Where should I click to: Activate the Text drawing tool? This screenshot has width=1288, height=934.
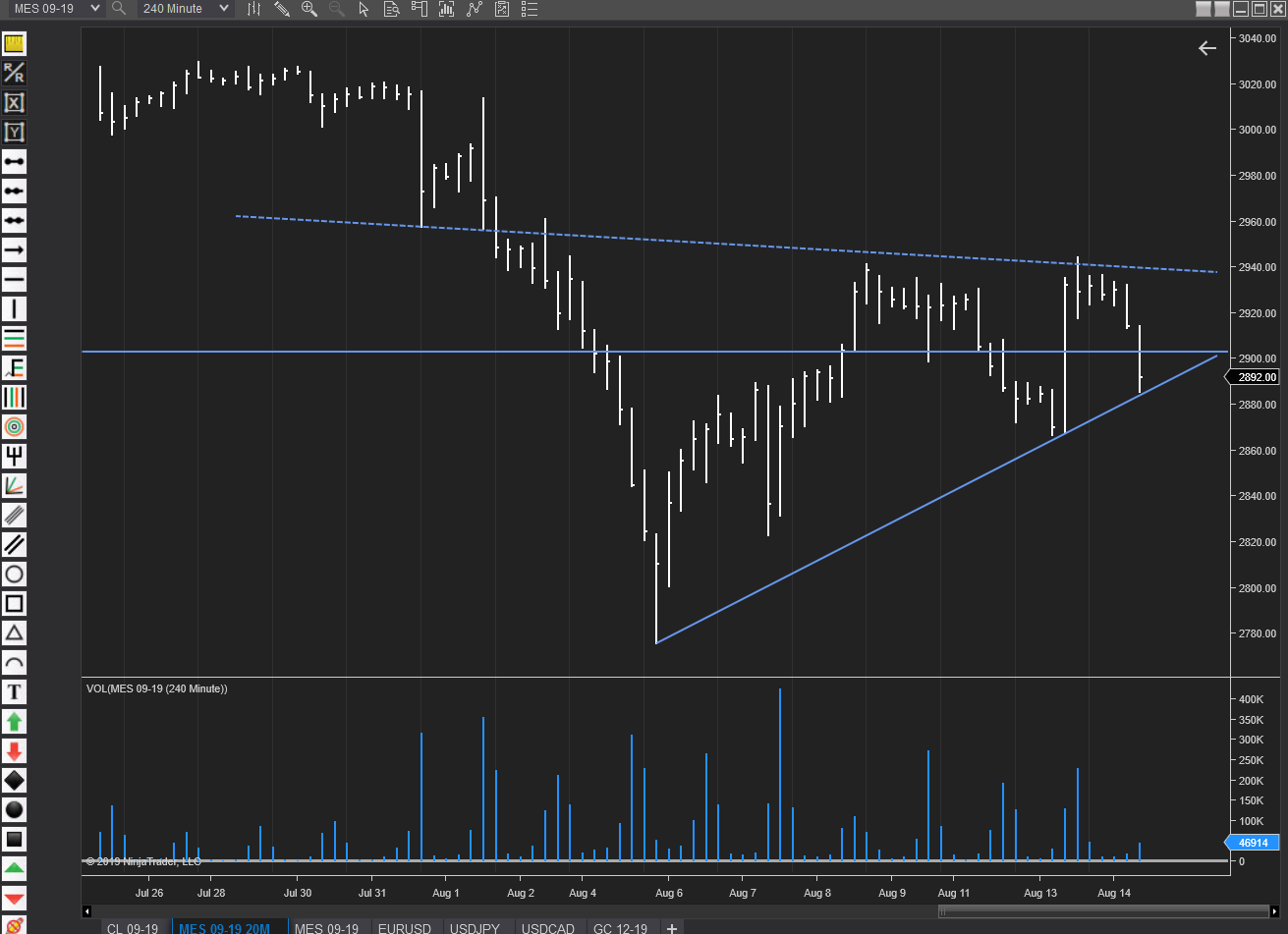14,691
